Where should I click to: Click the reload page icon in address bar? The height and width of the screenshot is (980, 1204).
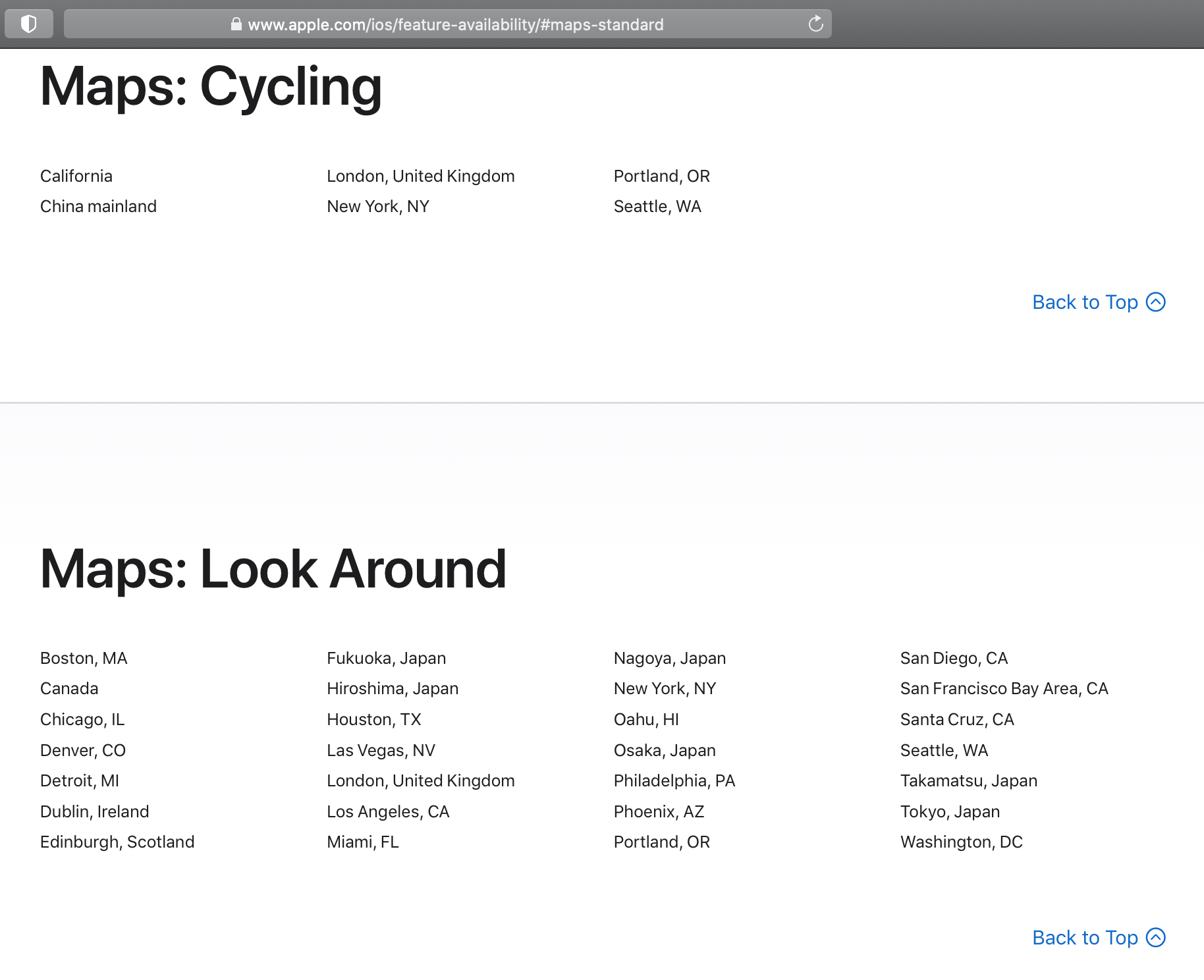click(815, 24)
